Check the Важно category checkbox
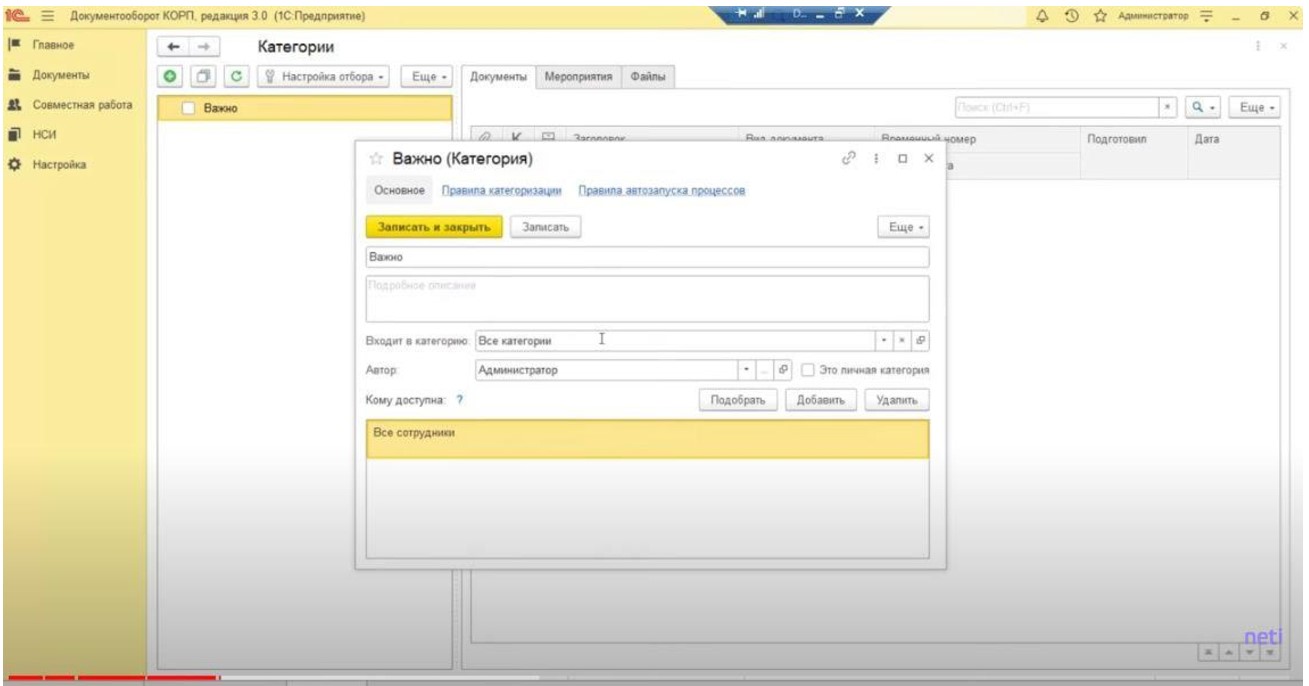1309x686 pixels. click(x=187, y=109)
